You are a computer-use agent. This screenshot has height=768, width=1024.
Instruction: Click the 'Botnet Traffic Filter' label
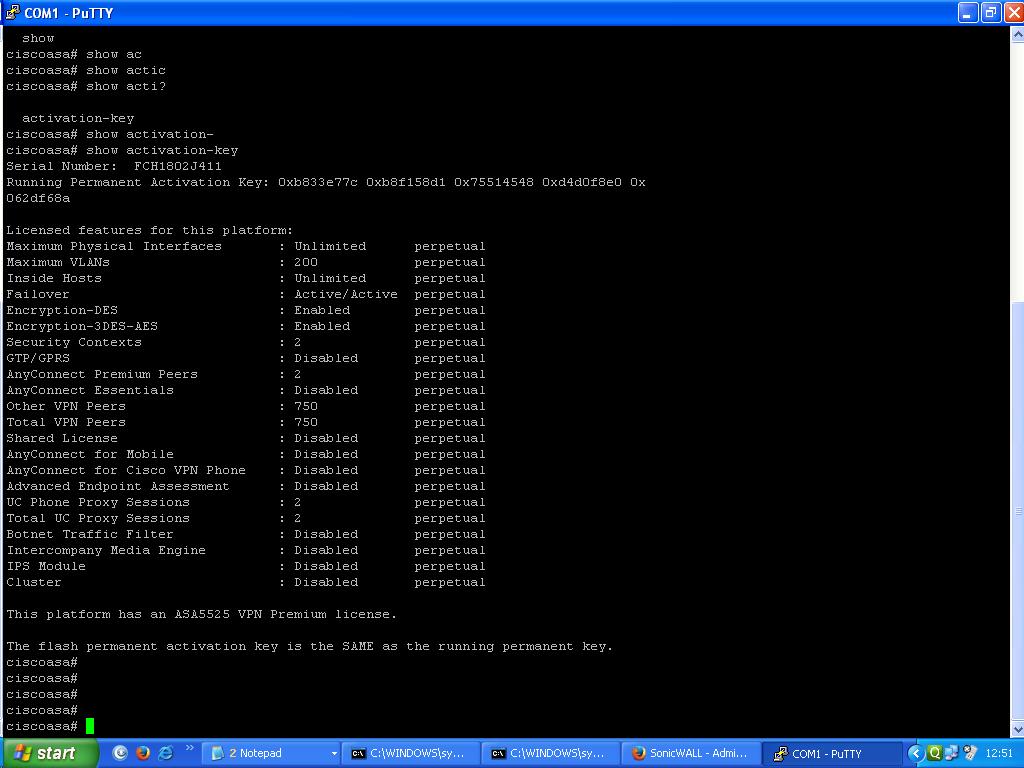[90, 534]
